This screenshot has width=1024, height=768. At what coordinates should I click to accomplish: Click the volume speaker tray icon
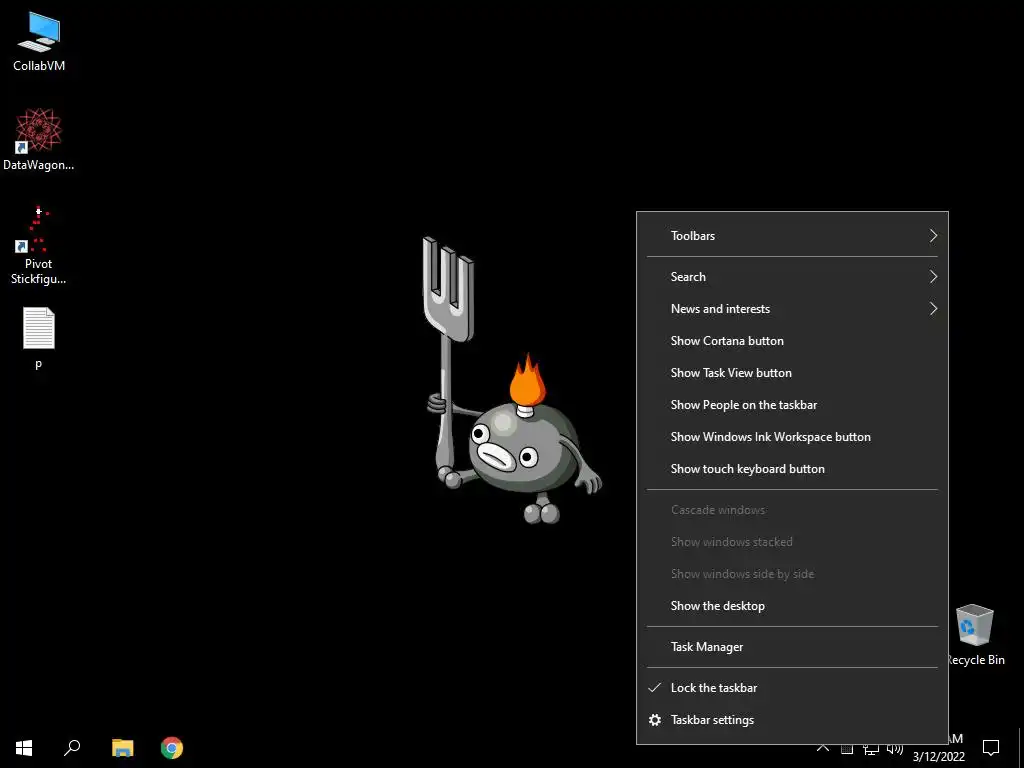[895, 749]
